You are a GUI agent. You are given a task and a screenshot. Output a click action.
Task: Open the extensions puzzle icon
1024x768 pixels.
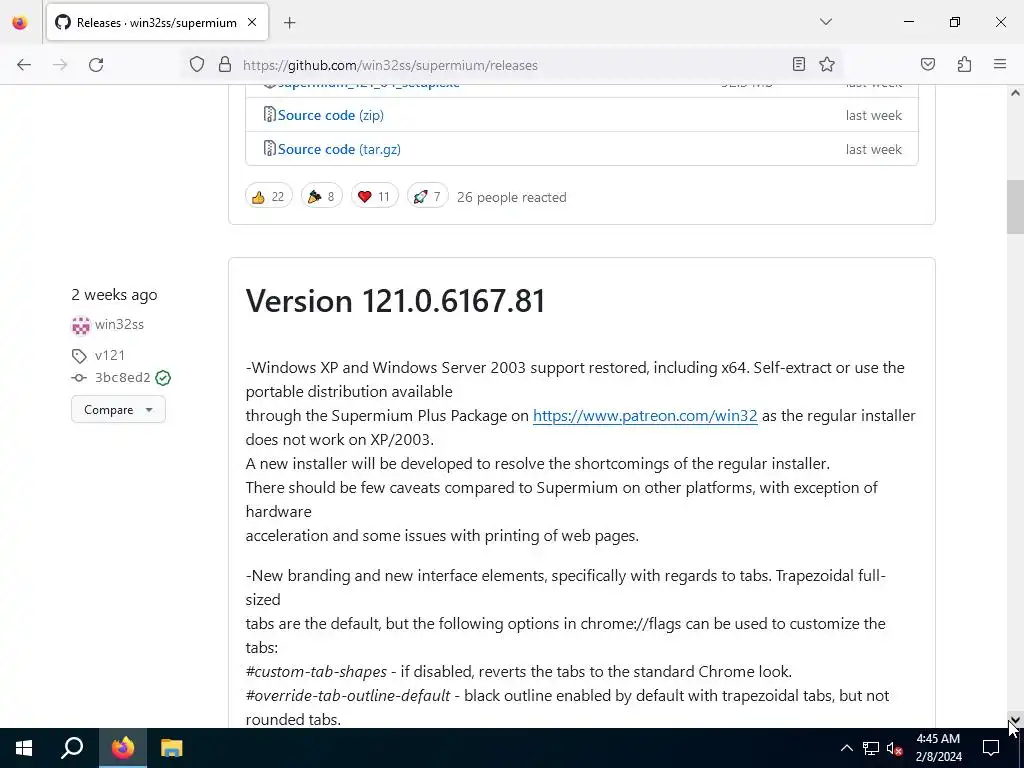click(964, 64)
